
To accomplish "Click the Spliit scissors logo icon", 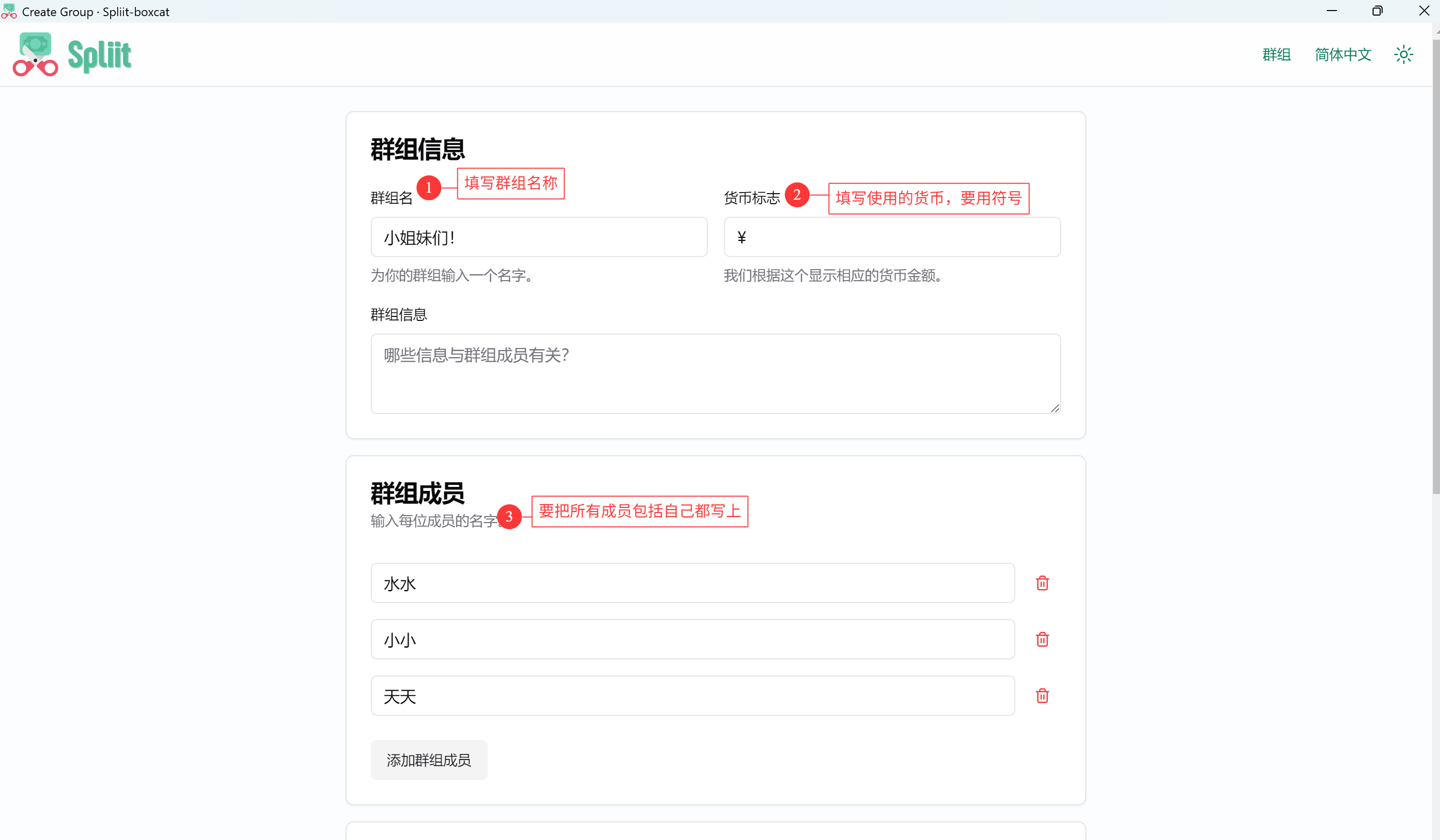I will click(35, 54).
